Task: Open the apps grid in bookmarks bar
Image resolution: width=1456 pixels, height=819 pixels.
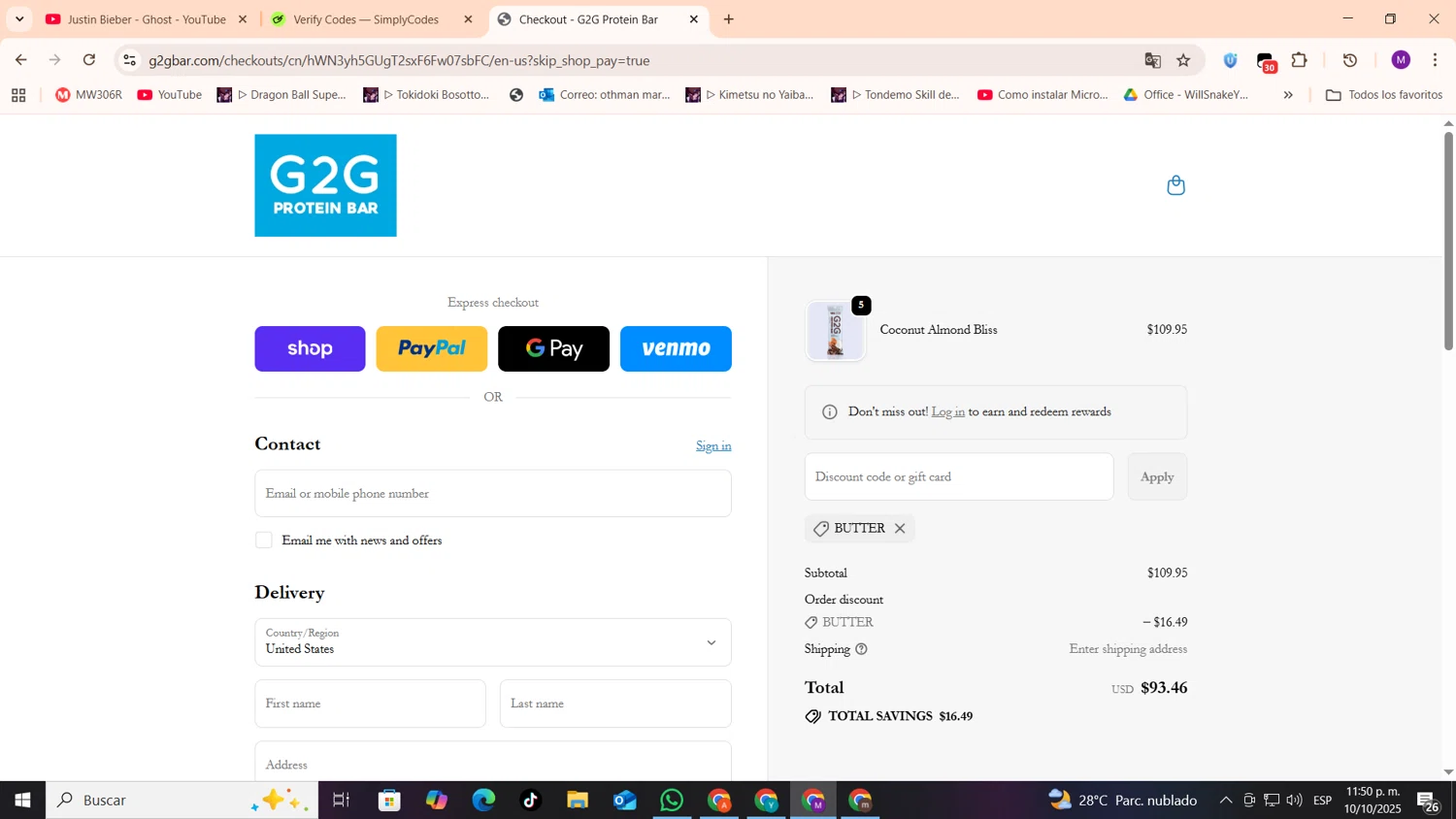Action: 18,95
